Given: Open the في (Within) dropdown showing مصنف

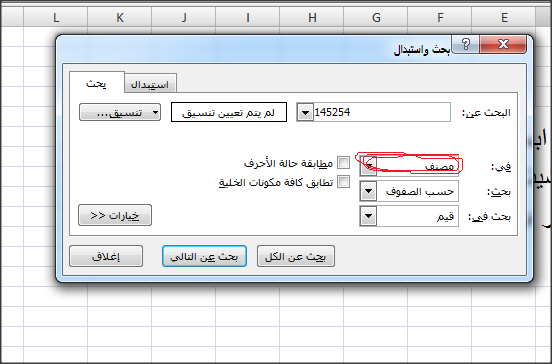Looking at the screenshot, I should click(409, 165).
